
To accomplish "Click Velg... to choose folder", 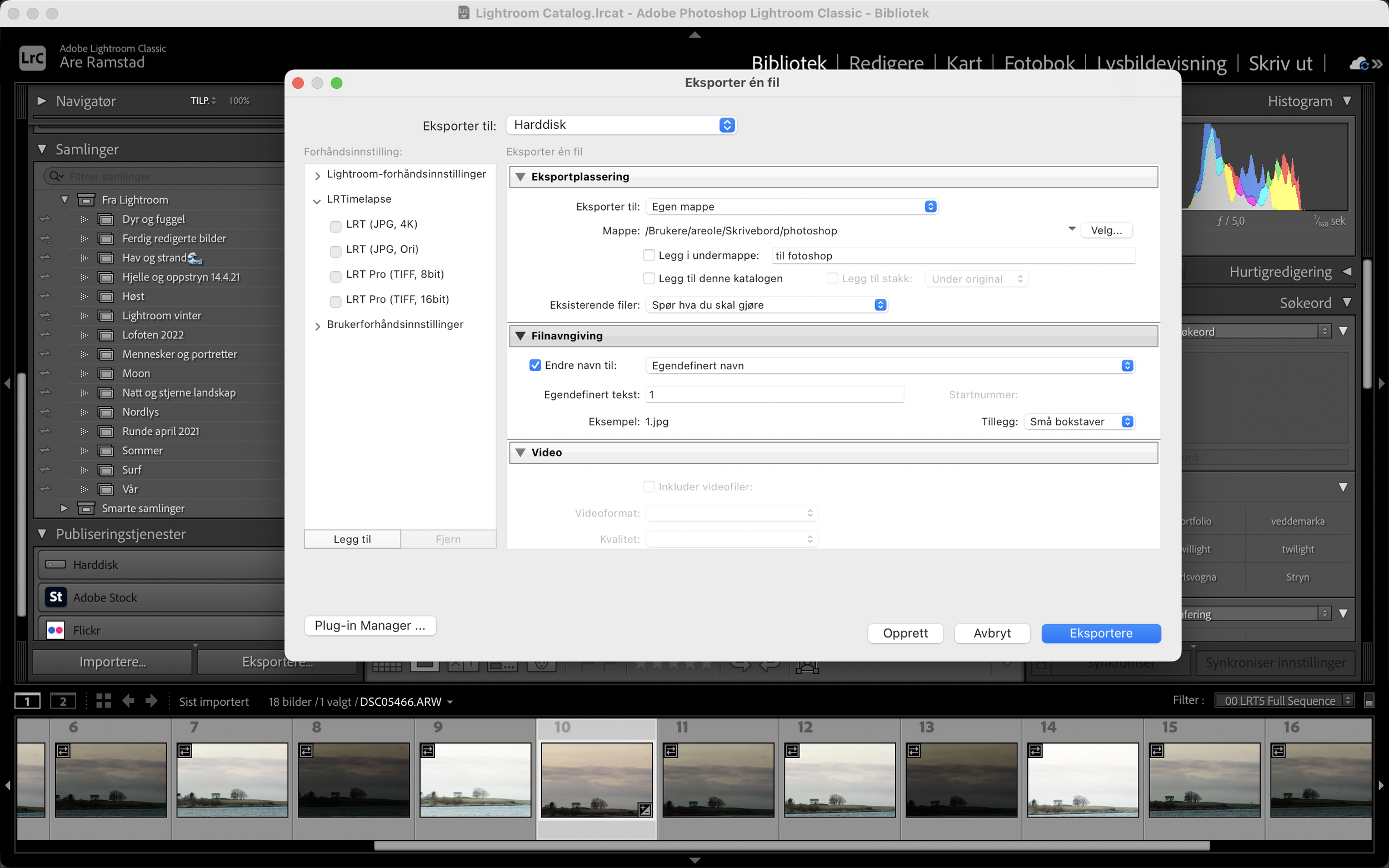I will 1106,230.
